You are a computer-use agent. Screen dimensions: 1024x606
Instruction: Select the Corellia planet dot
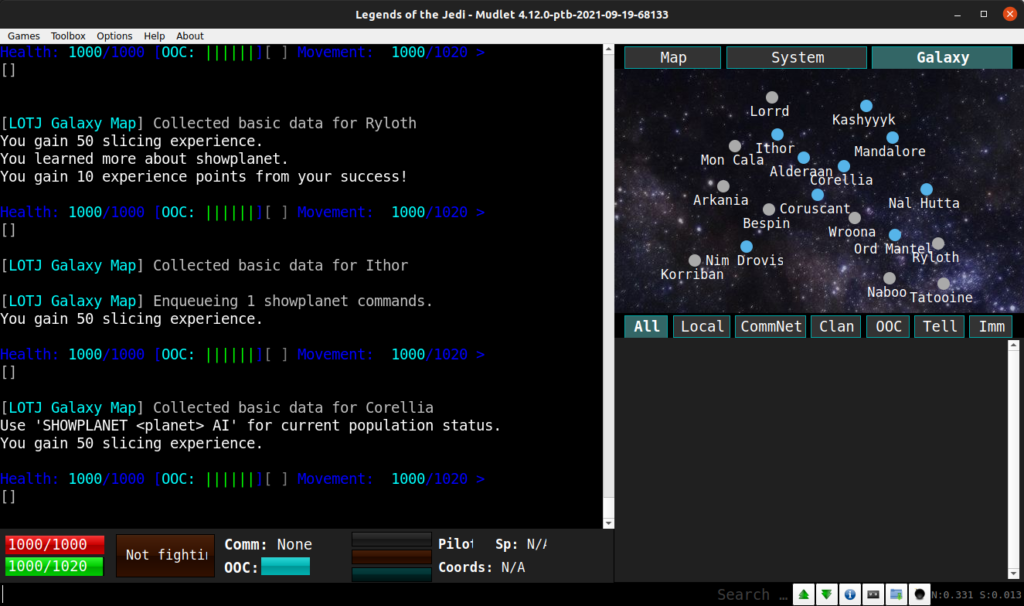(x=844, y=166)
